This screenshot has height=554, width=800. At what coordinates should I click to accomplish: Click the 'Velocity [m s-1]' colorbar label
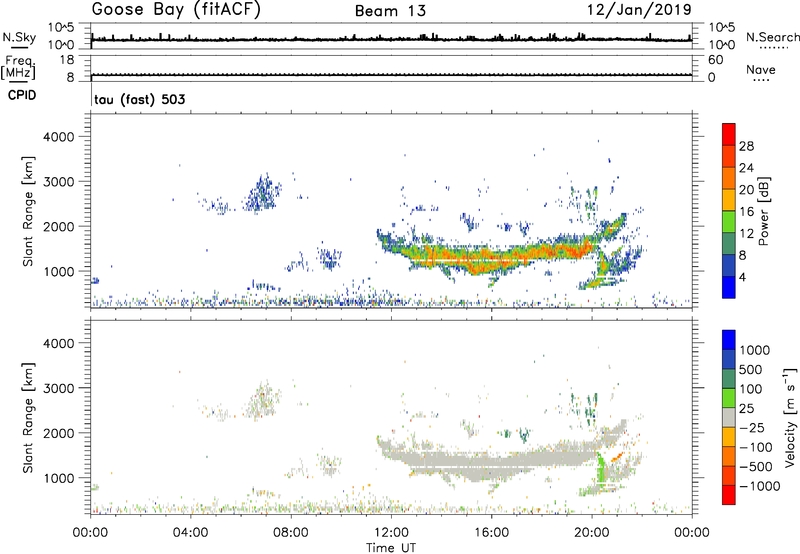tap(790, 417)
